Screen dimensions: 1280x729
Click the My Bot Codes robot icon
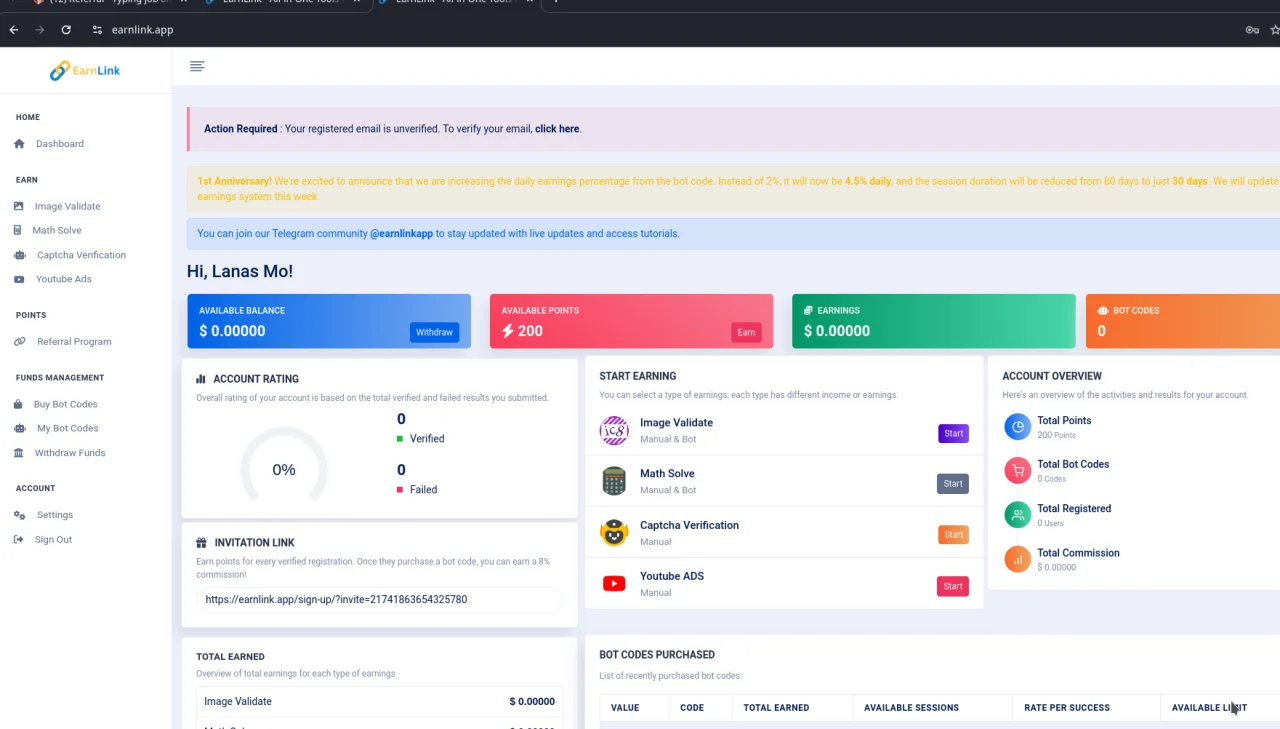pos(19,428)
